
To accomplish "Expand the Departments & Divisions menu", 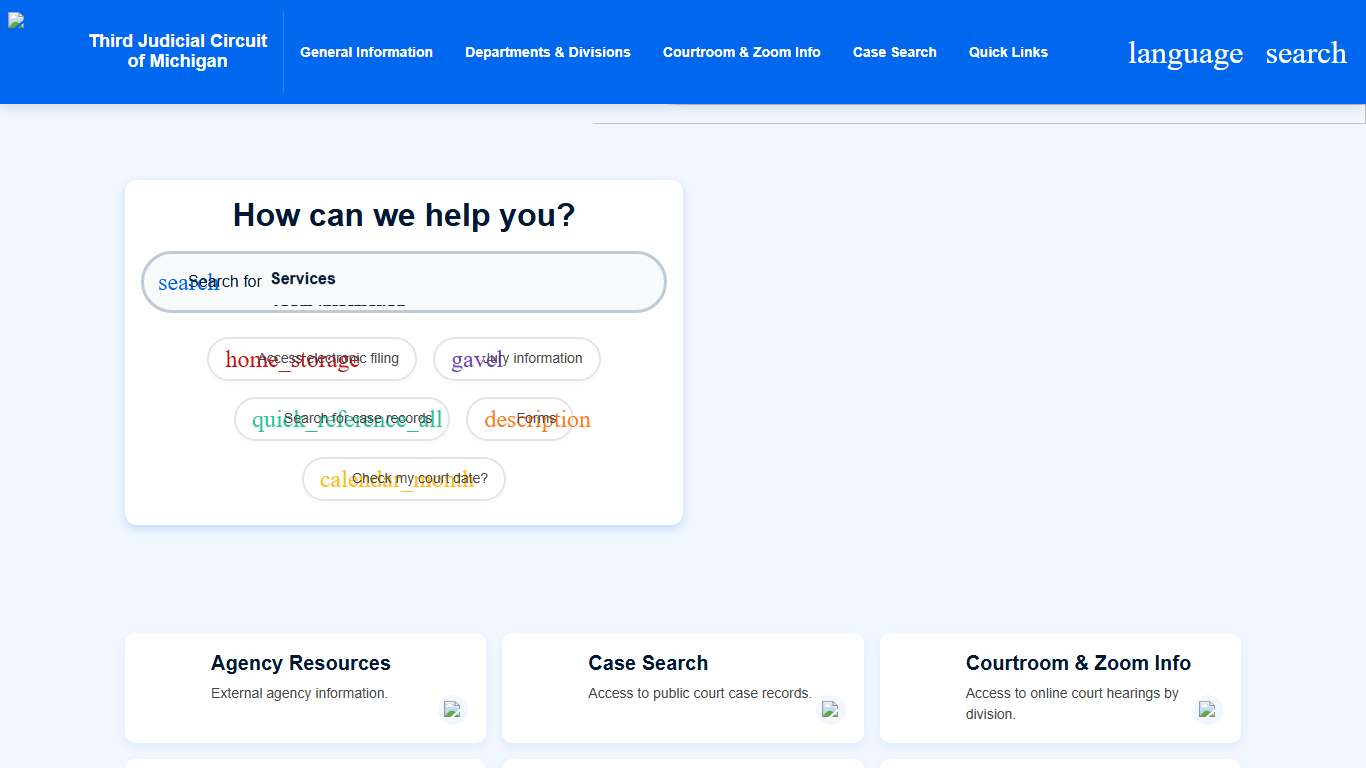I will (547, 52).
